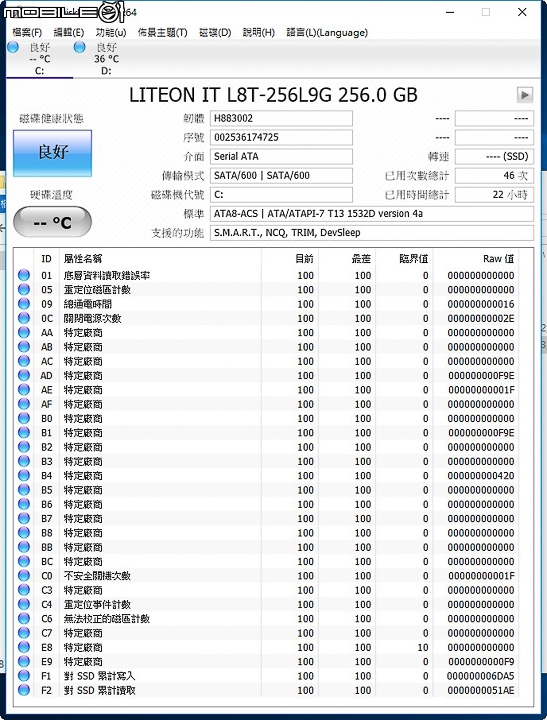Click the next disk arrow button
The image size is (547, 720).
pos(525,95)
